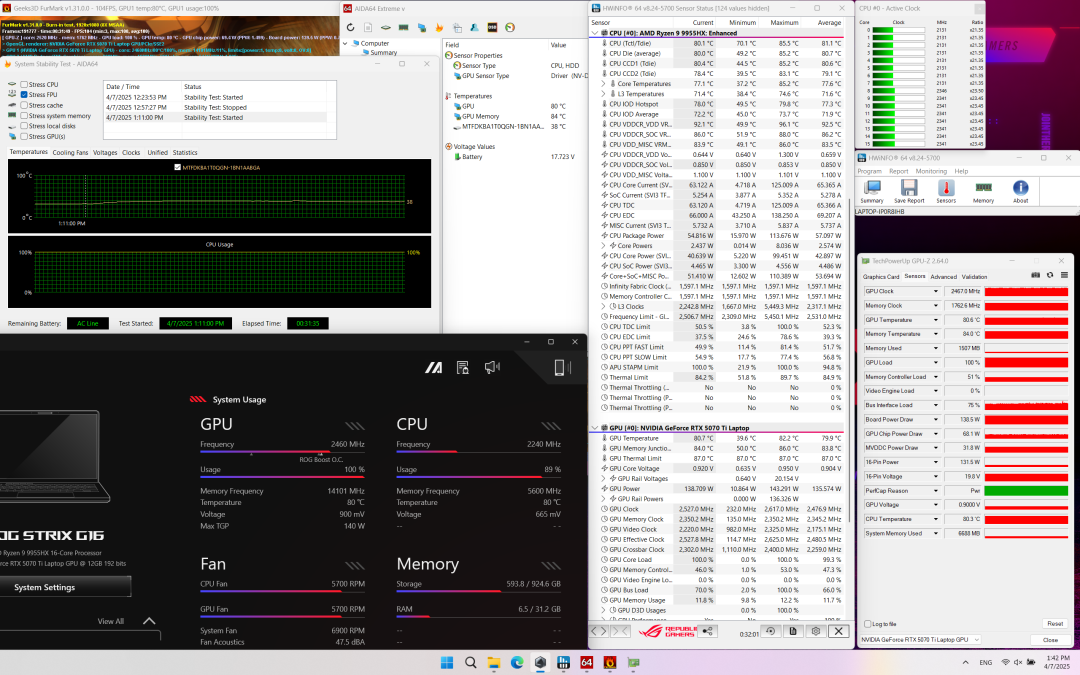Image resolution: width=1080 pixels, height=675 pixels.
Task: Open Advanced tab in GPU-Z
Action: [x=943, y=277]
